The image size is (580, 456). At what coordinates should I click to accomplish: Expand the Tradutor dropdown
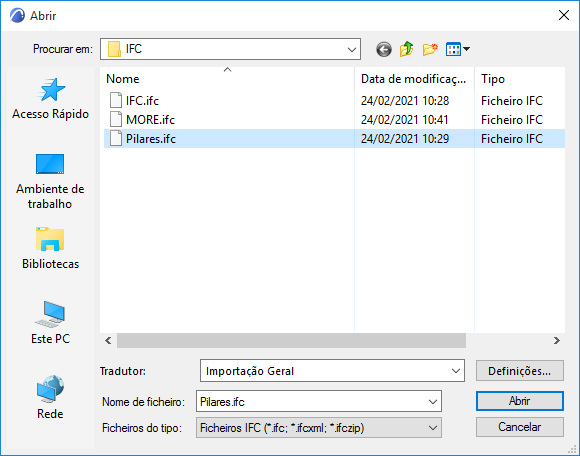point(332,371)
